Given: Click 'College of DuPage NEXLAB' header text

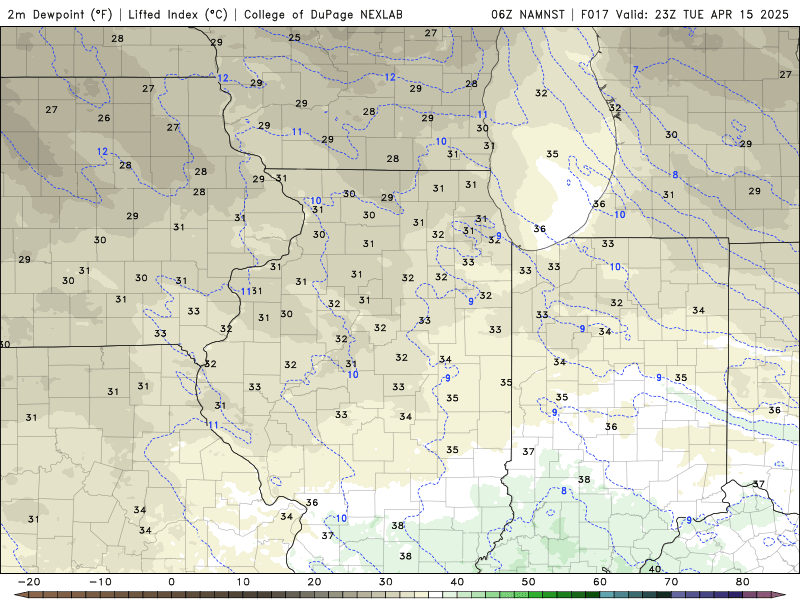Looking at the screenshot, I should pos(323,14).
